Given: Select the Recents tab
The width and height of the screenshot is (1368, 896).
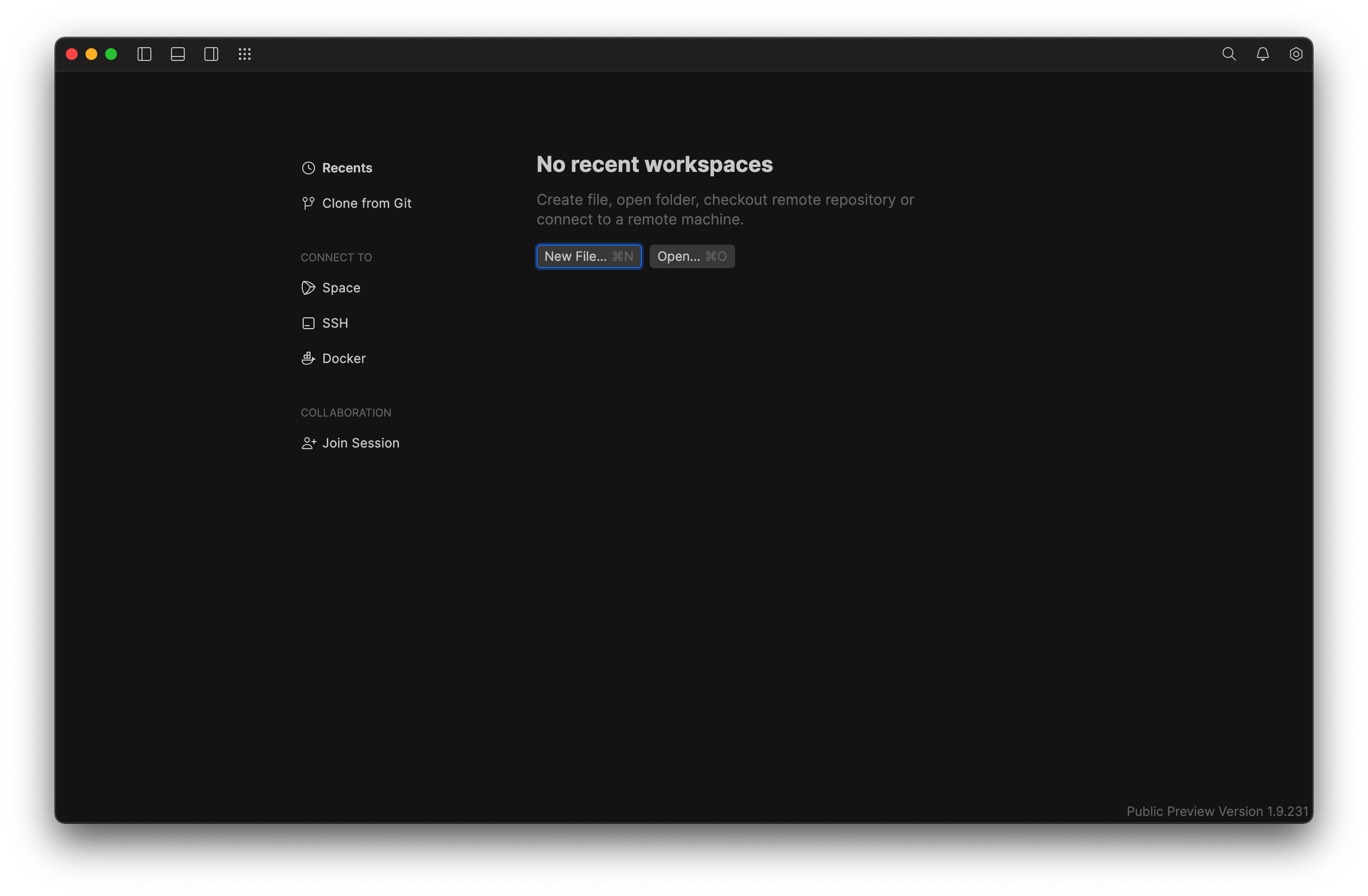Looking at the screenshot, I should coord(346,168).
